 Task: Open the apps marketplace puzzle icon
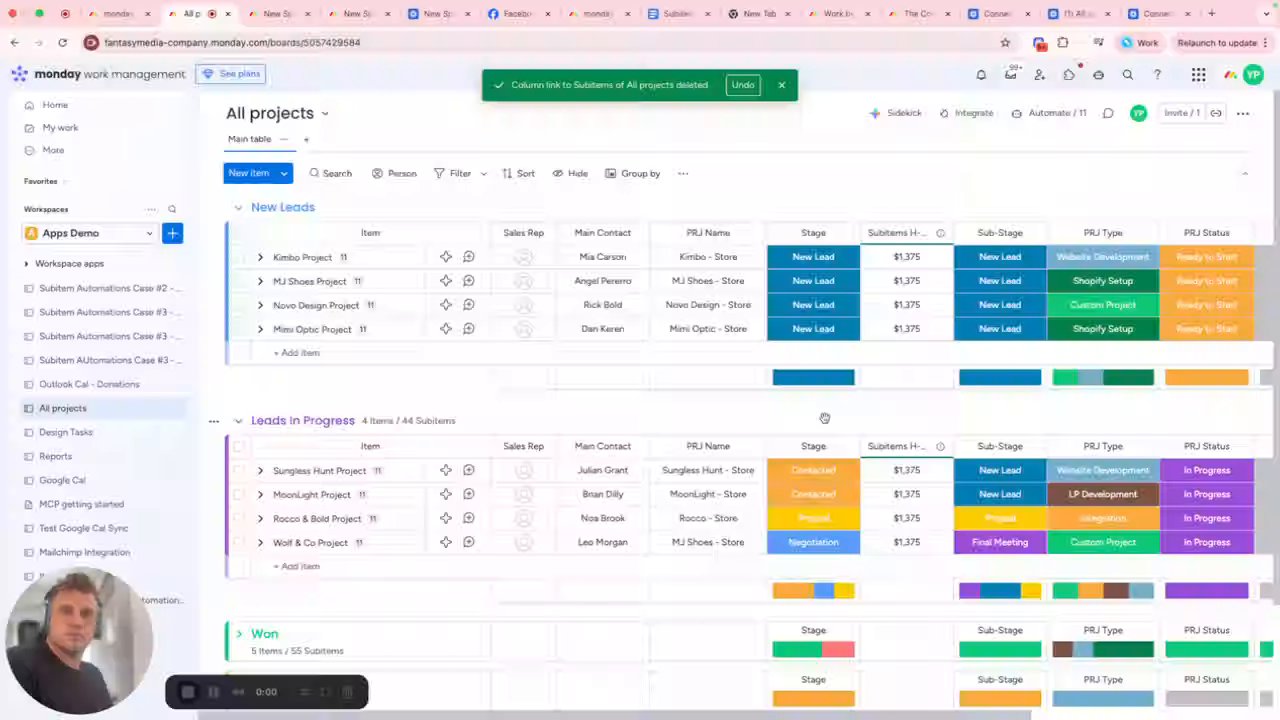tap(1069, 75)
